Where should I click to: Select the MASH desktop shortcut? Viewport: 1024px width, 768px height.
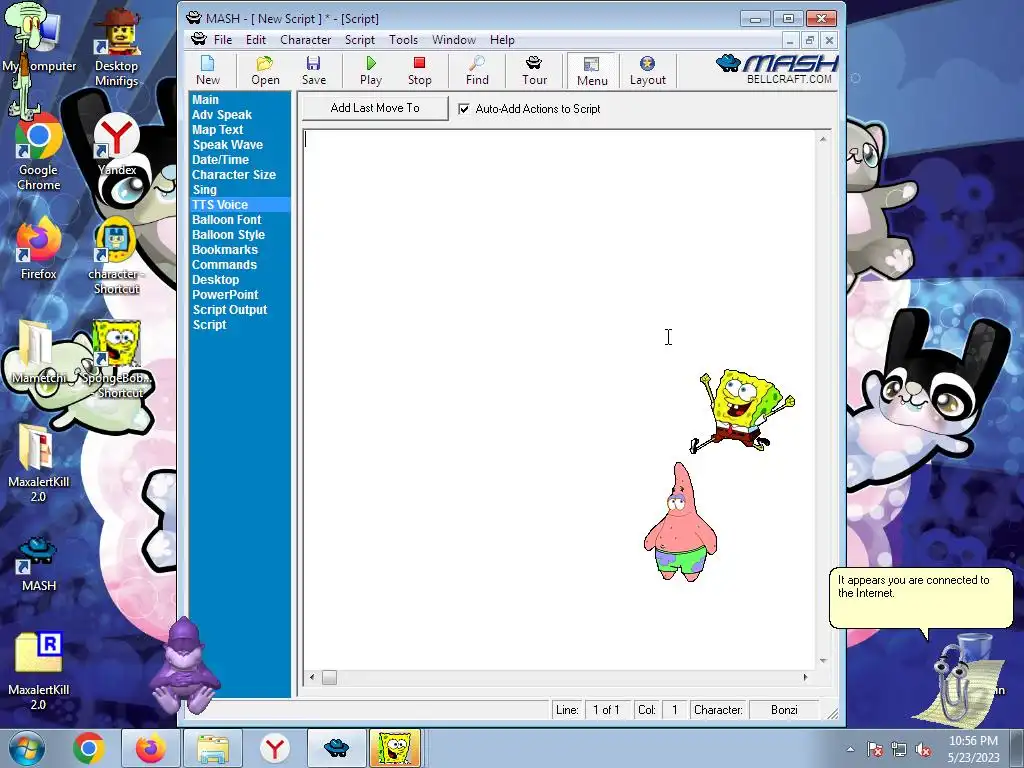39,564
